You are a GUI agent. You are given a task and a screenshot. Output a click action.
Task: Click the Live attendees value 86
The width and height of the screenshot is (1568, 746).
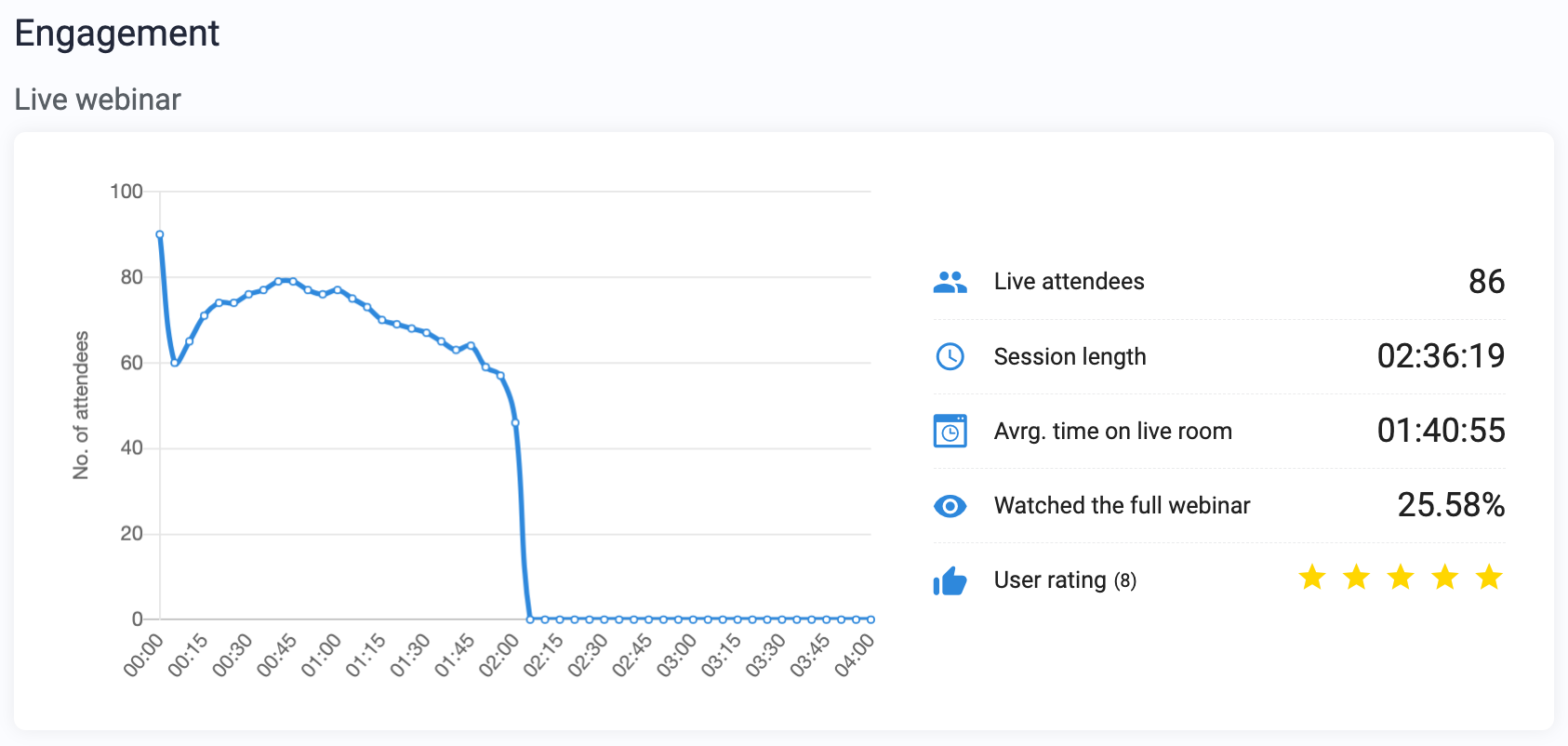click(x=1486, y=282)
